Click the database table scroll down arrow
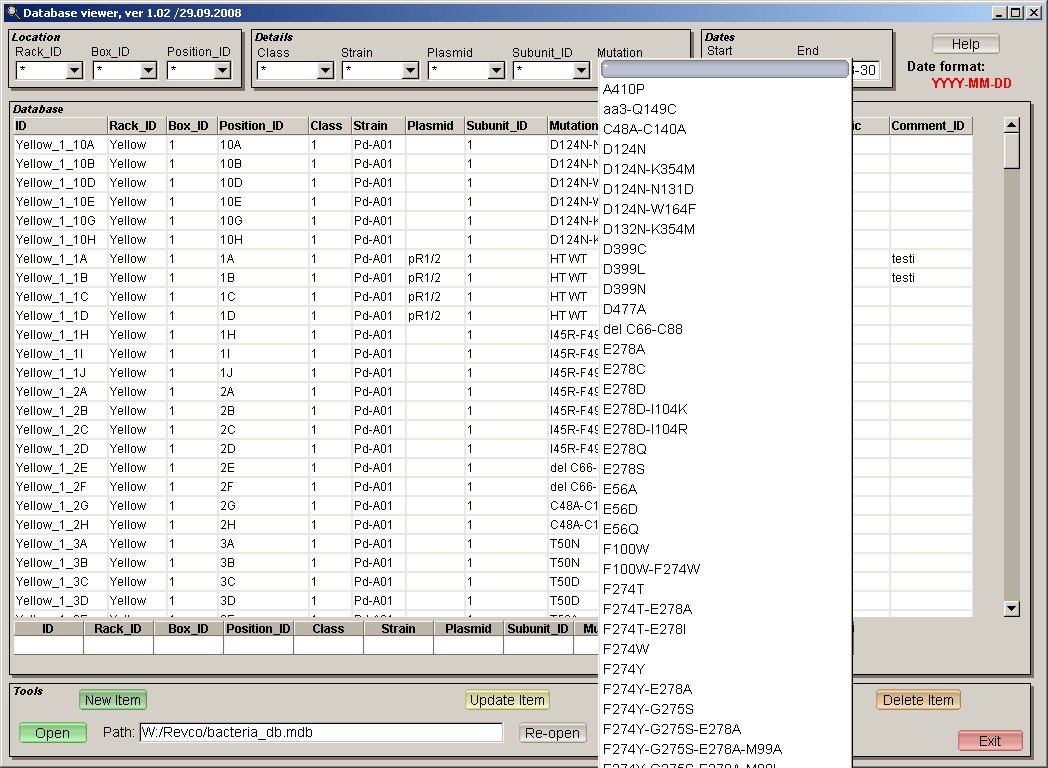Image resolution: width=1048 pixels, height=768 pixels. pos(1012,608)
